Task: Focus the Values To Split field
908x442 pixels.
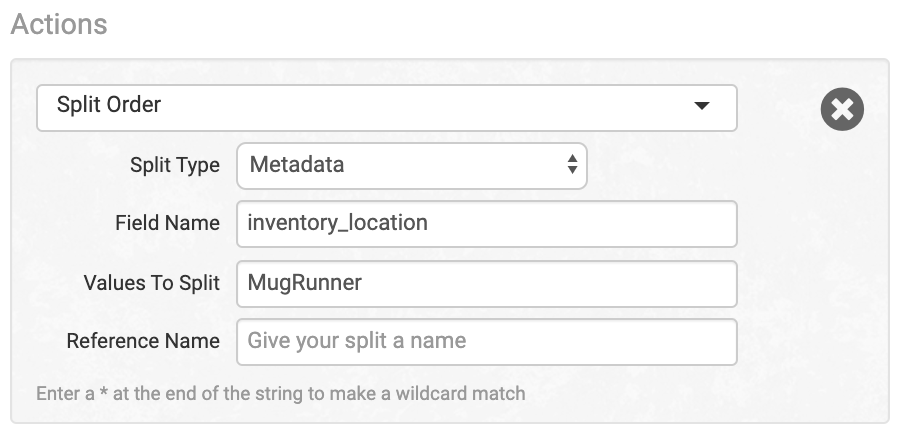Action: click(486, 283)
